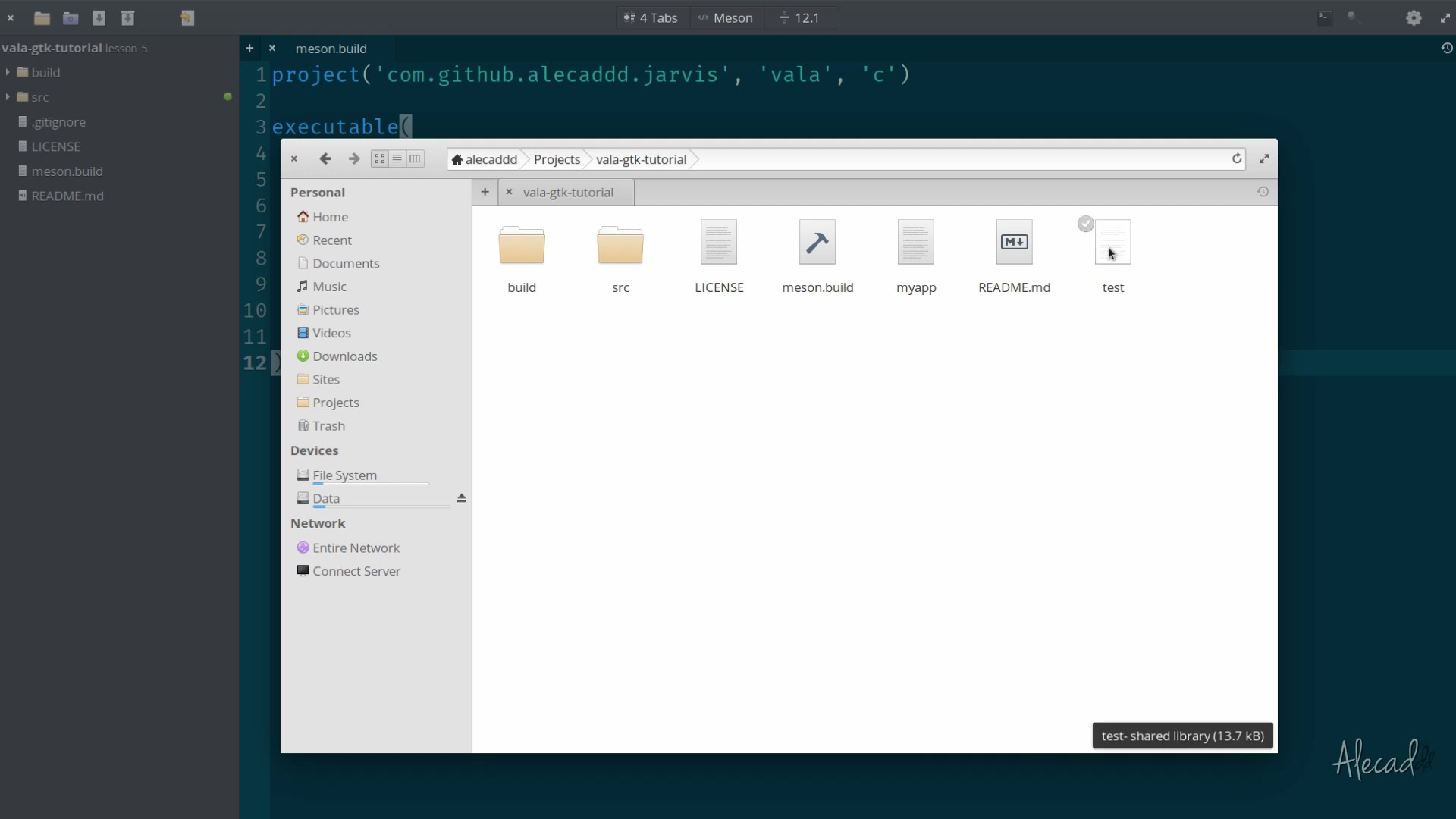This screenshot has width=1456, height=819.
Task: Open the '4 Tabs' indentation dropdown
Action: [x=651, y=17]
